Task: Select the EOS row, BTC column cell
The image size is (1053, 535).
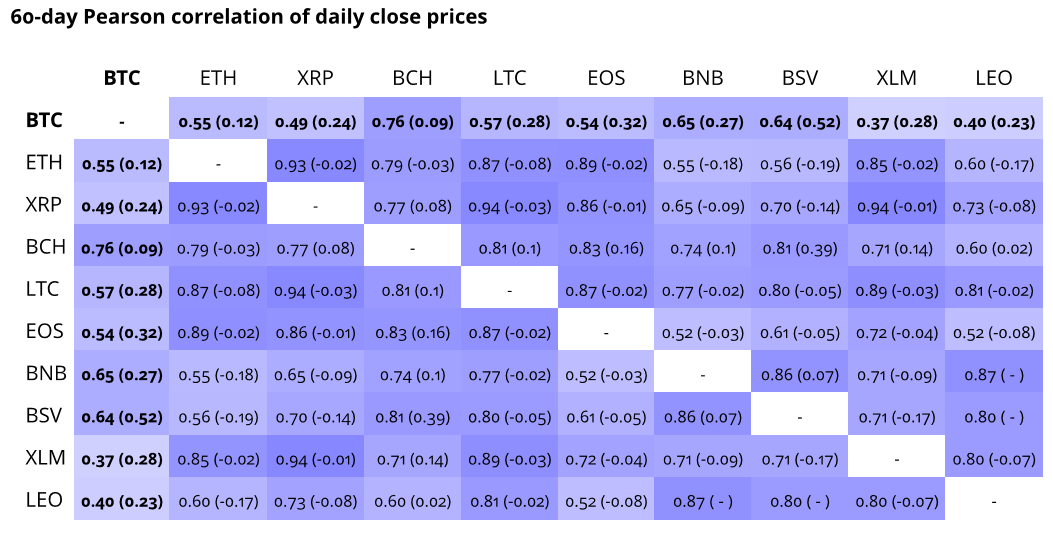Action: (x=122, y=333)
